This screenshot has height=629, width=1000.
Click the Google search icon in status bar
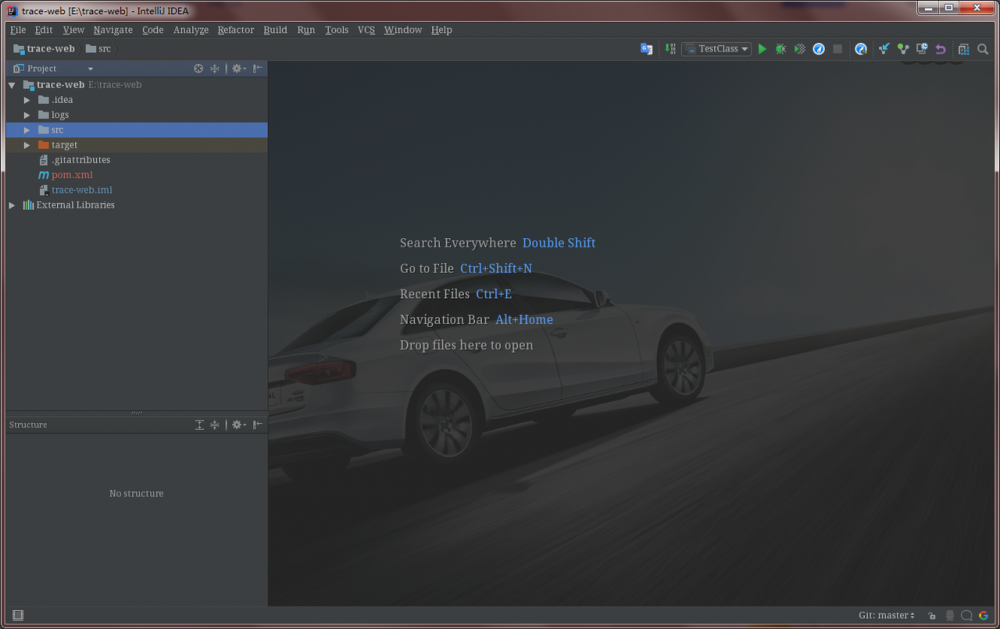[x=984, y=615]
